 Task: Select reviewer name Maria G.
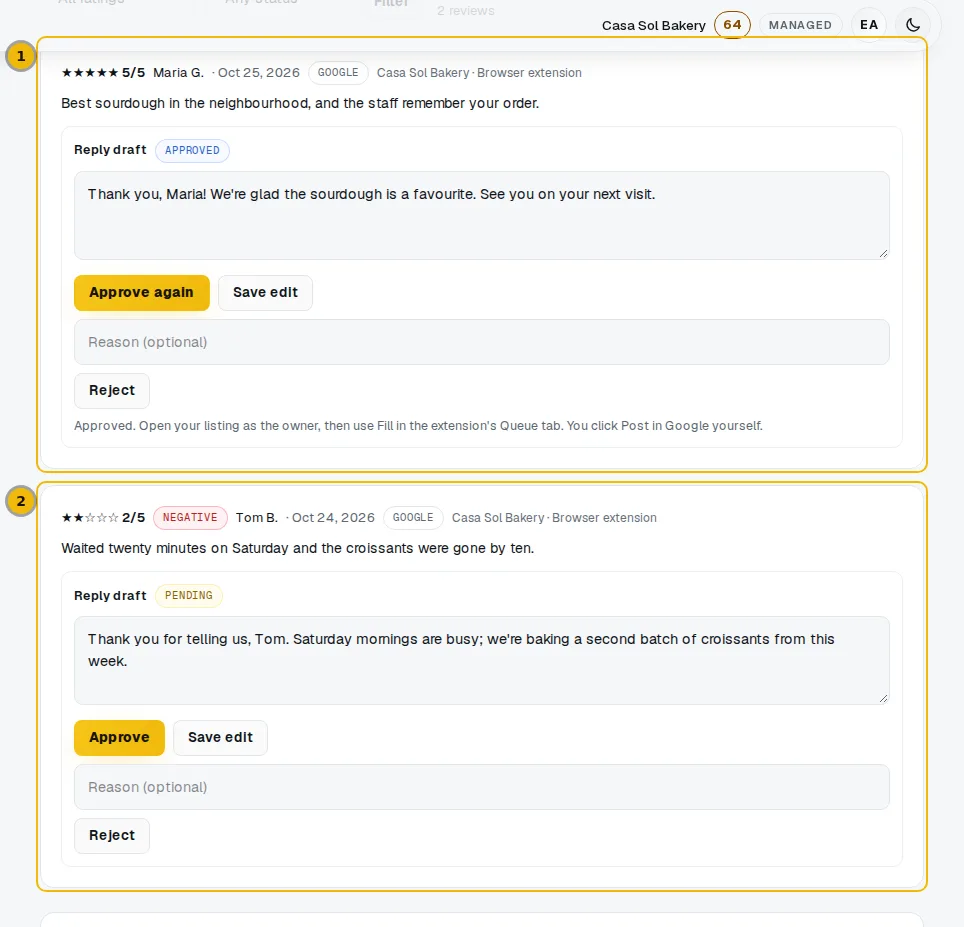(x=178, y=73)
